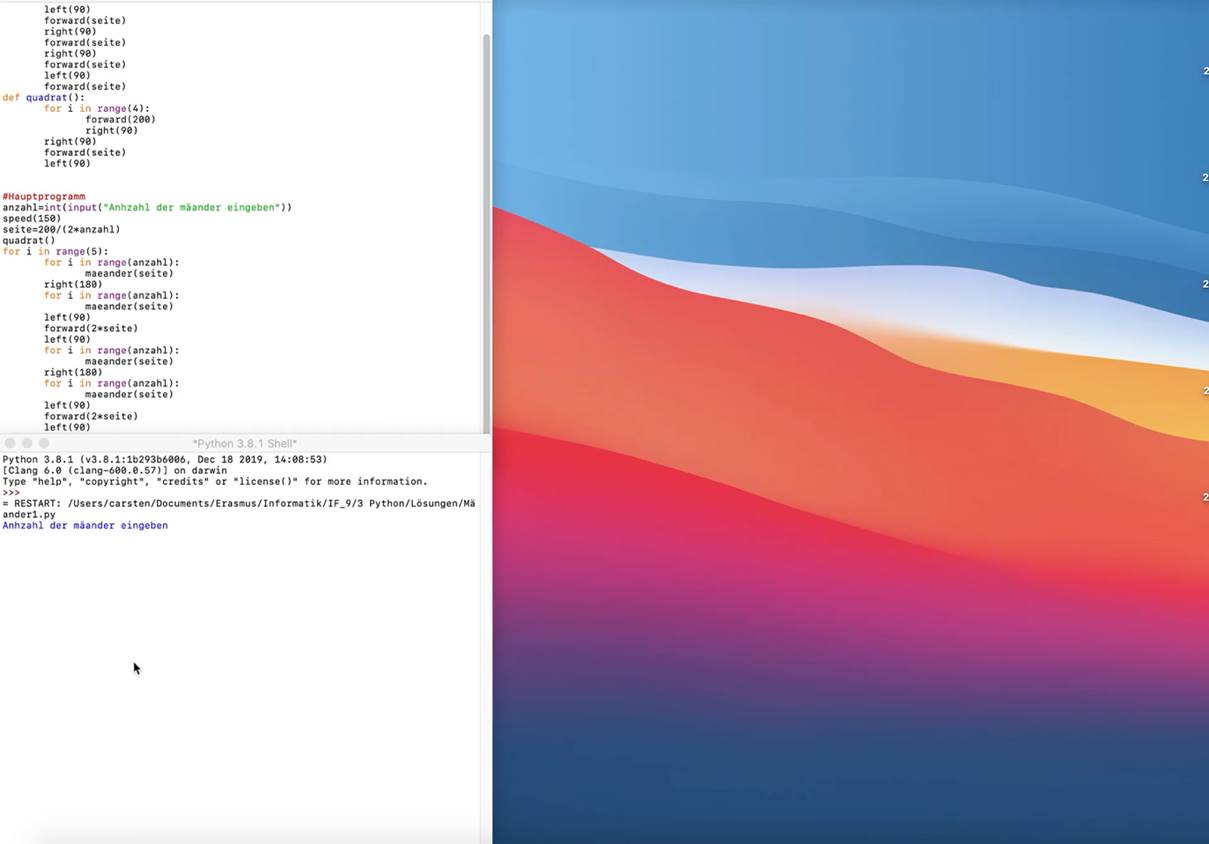Zoom the Python Shell window with green button
Viewport: 1209px width, 844px height.
[x=44, y=443]
